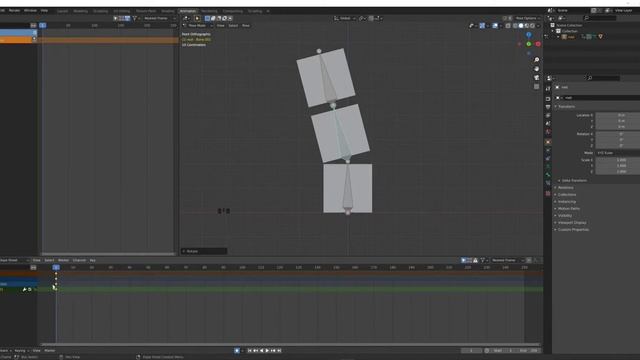Viewport: 640px width, 360px height.
Task: Select solid viewport shading mode
Action: [521, 26]
